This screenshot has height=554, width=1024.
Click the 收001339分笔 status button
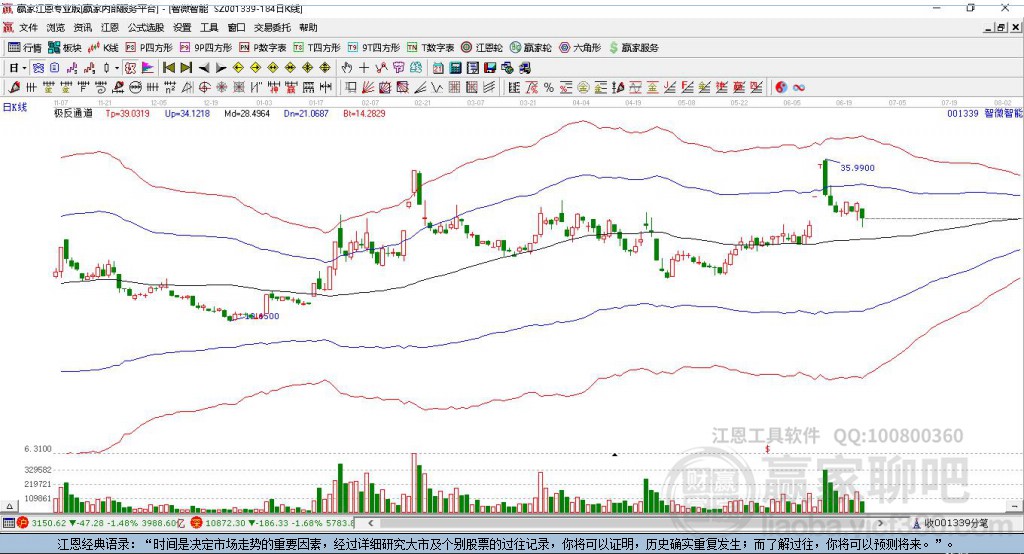pos(950,523)
